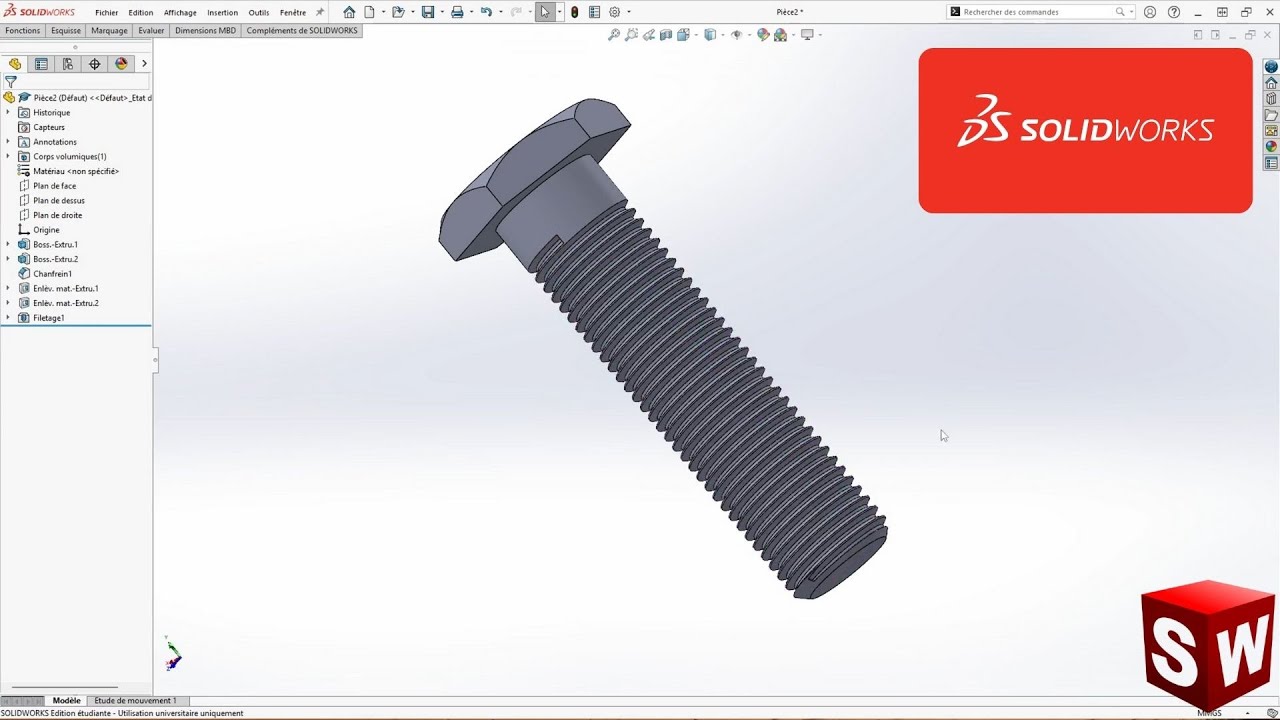
Task: Select Chanfrein1 feature in tree
Action: click(x=52, y=274)
